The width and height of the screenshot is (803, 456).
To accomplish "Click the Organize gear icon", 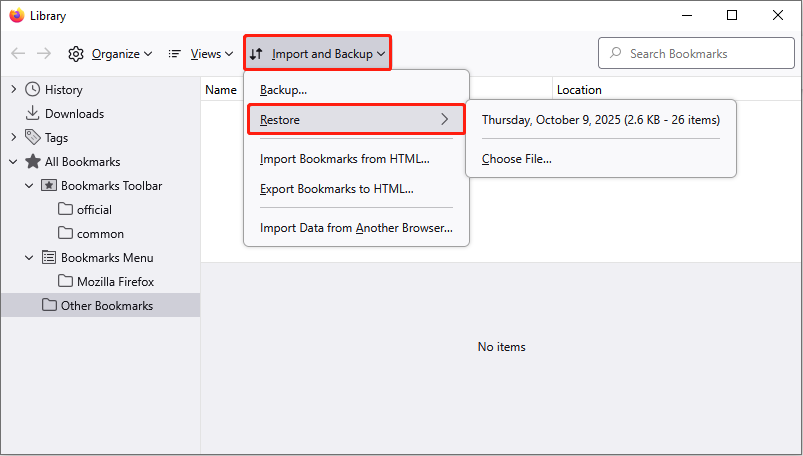I will [76, 53].
